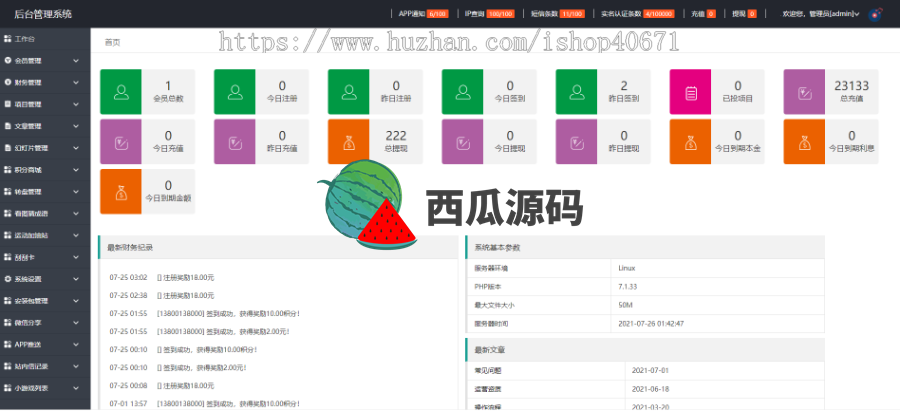Click the 工作台 sidebar grid icon

coord(7,38)
